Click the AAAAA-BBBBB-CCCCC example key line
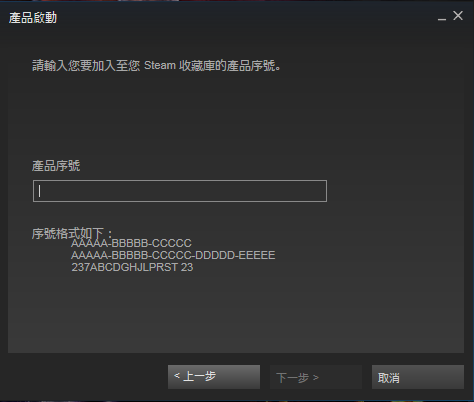The image size is (474, 402). [131, 243]
